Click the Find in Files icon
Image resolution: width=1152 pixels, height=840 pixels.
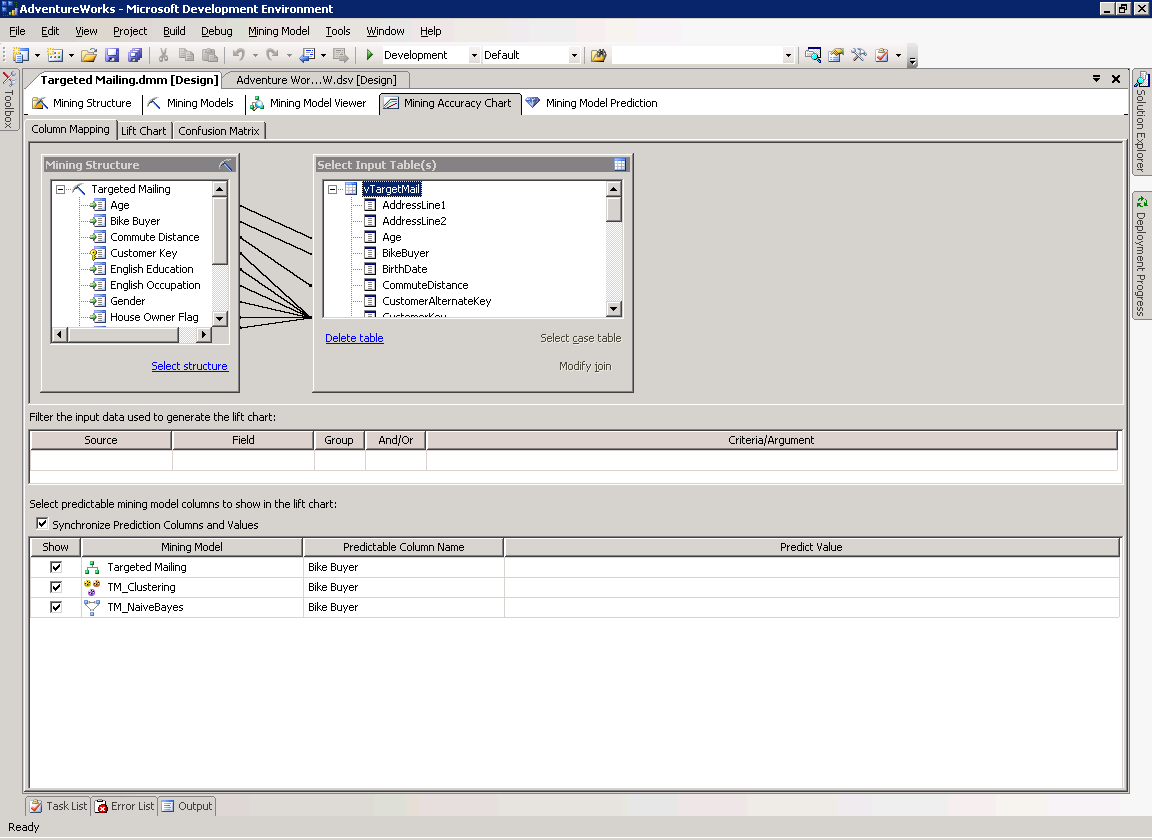(599, 55)
